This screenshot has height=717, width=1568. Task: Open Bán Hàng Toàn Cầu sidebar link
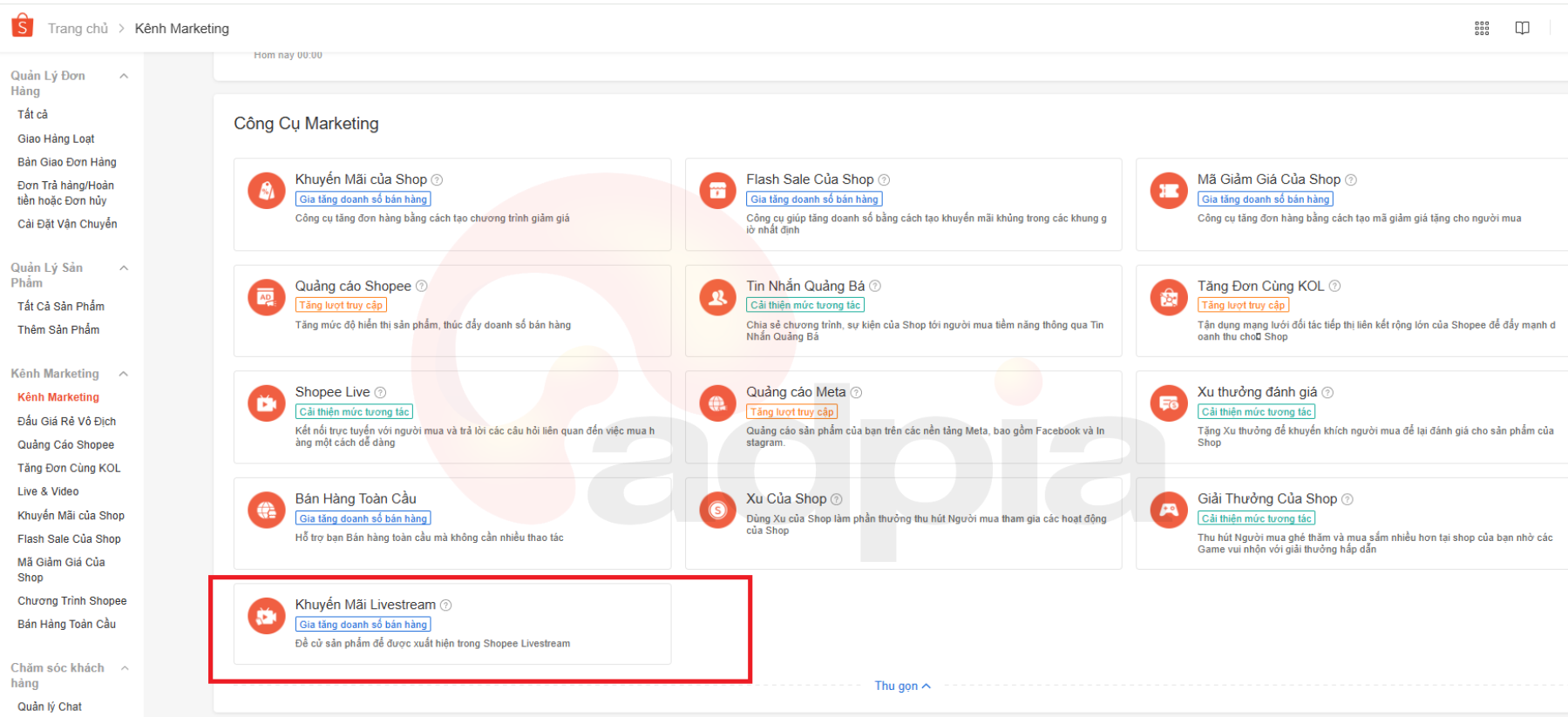pos(67,624)
